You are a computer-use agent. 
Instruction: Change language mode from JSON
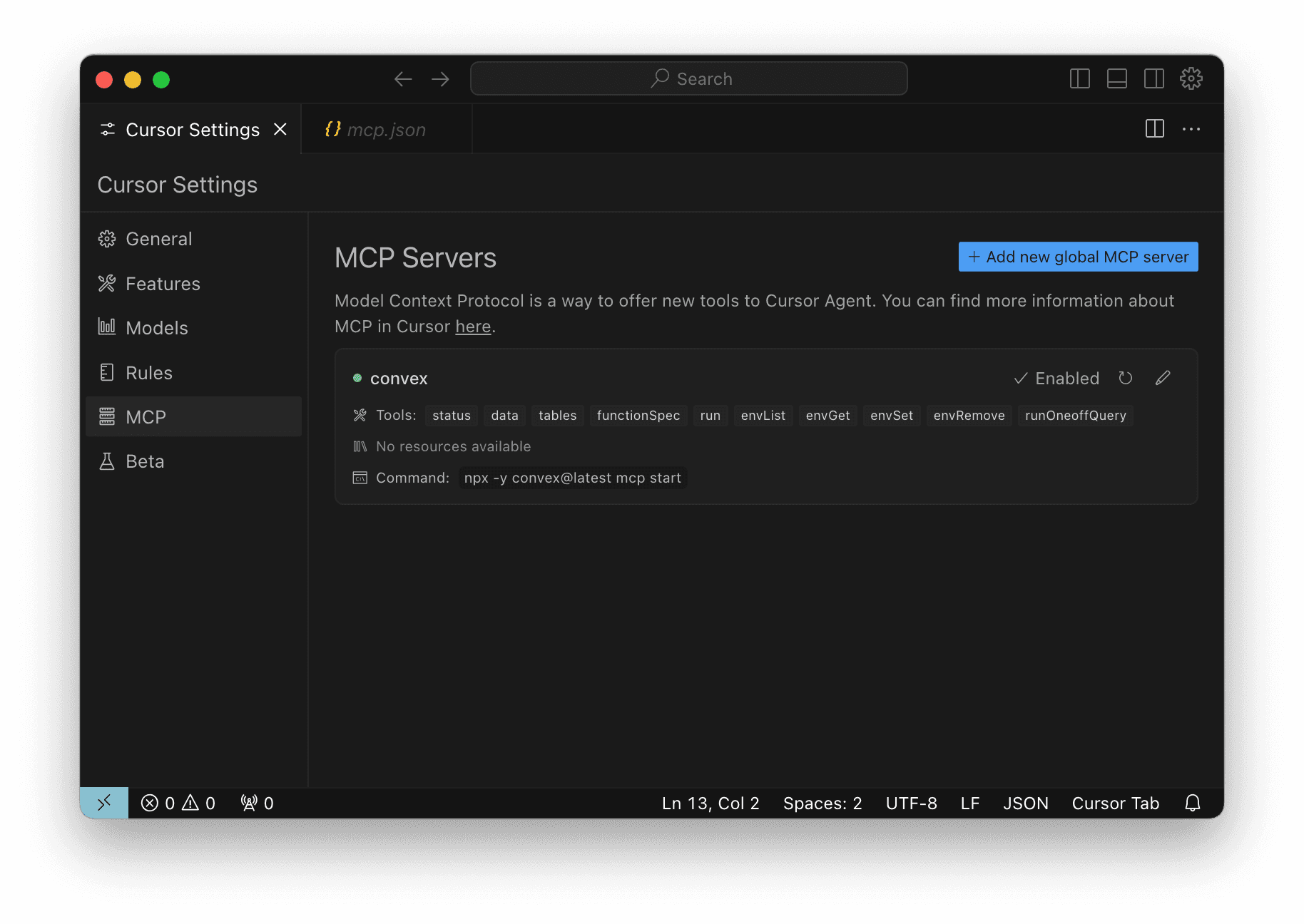click(1025, 804)
